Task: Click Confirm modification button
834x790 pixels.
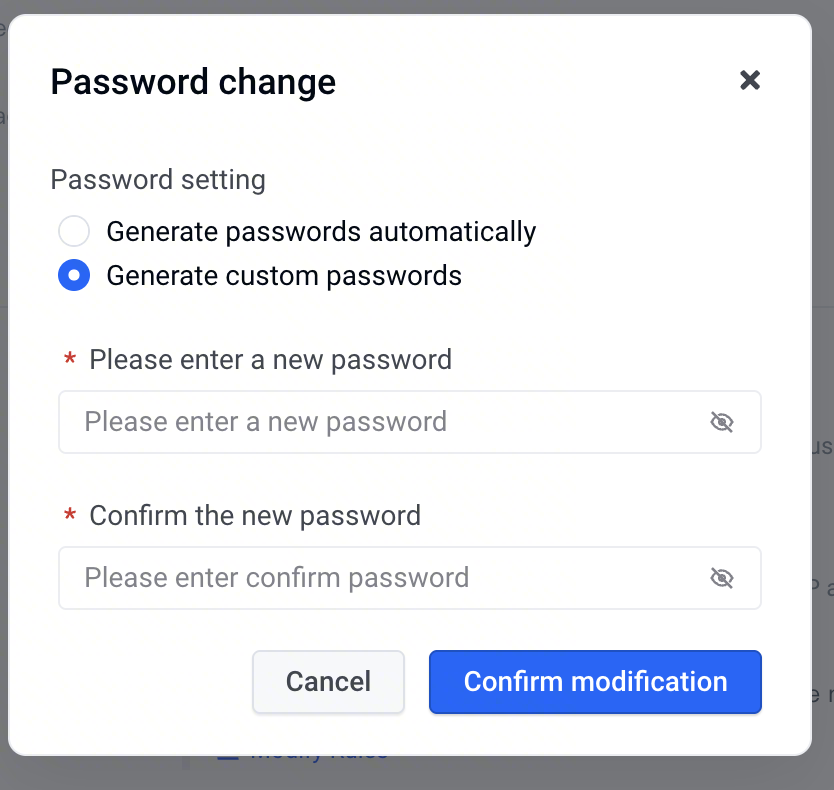Action: pyautogui.click(x=595, y=681)
